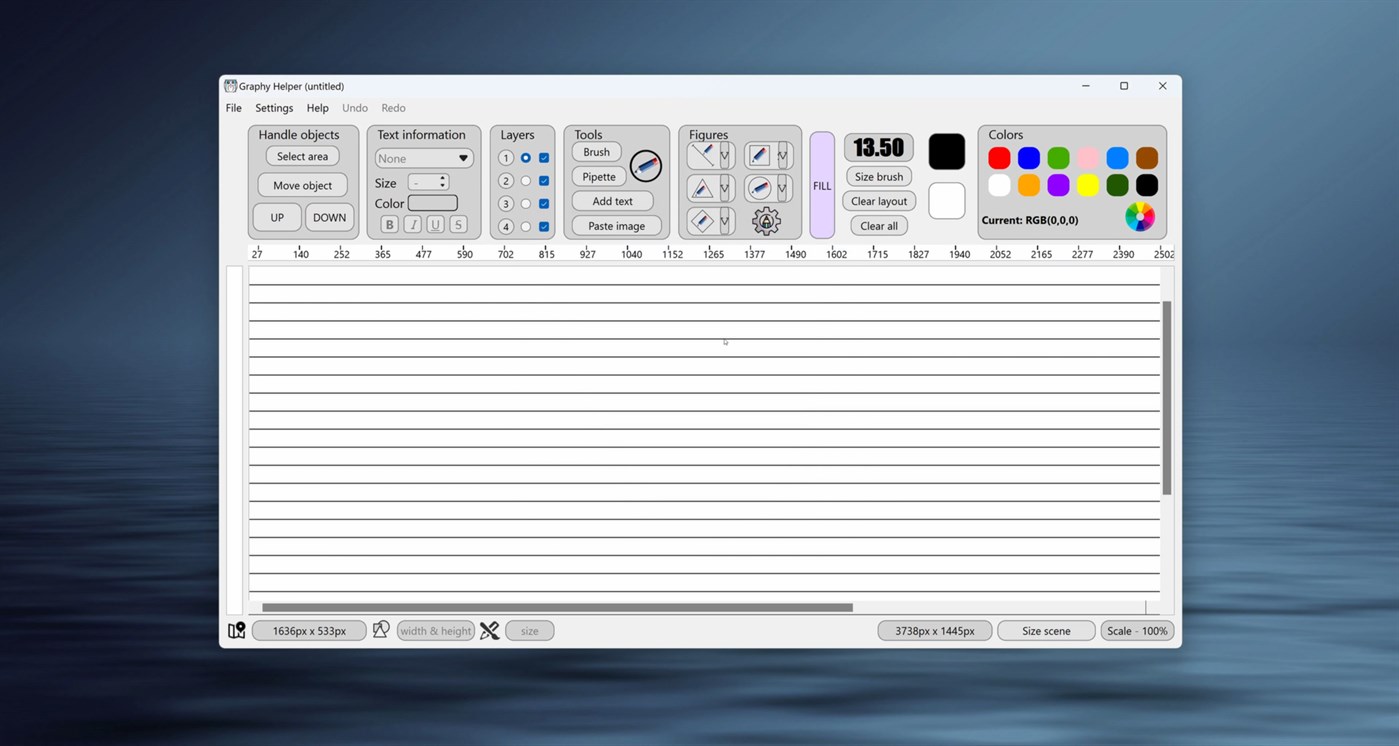This screenshot has height=746, width=1399.
Task: Open the figure settings gear
Action: coord(766,221)
